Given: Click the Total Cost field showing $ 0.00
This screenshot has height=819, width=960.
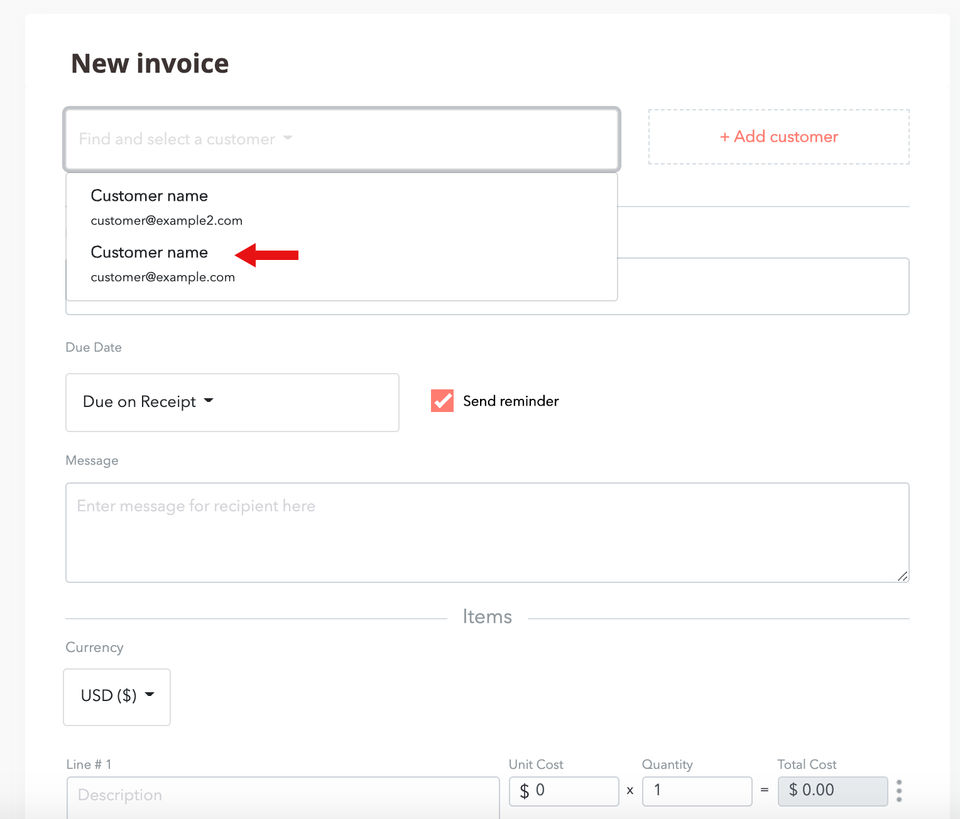Looking at the screenshot, I should pyautogui.click(x=833, y=791).
